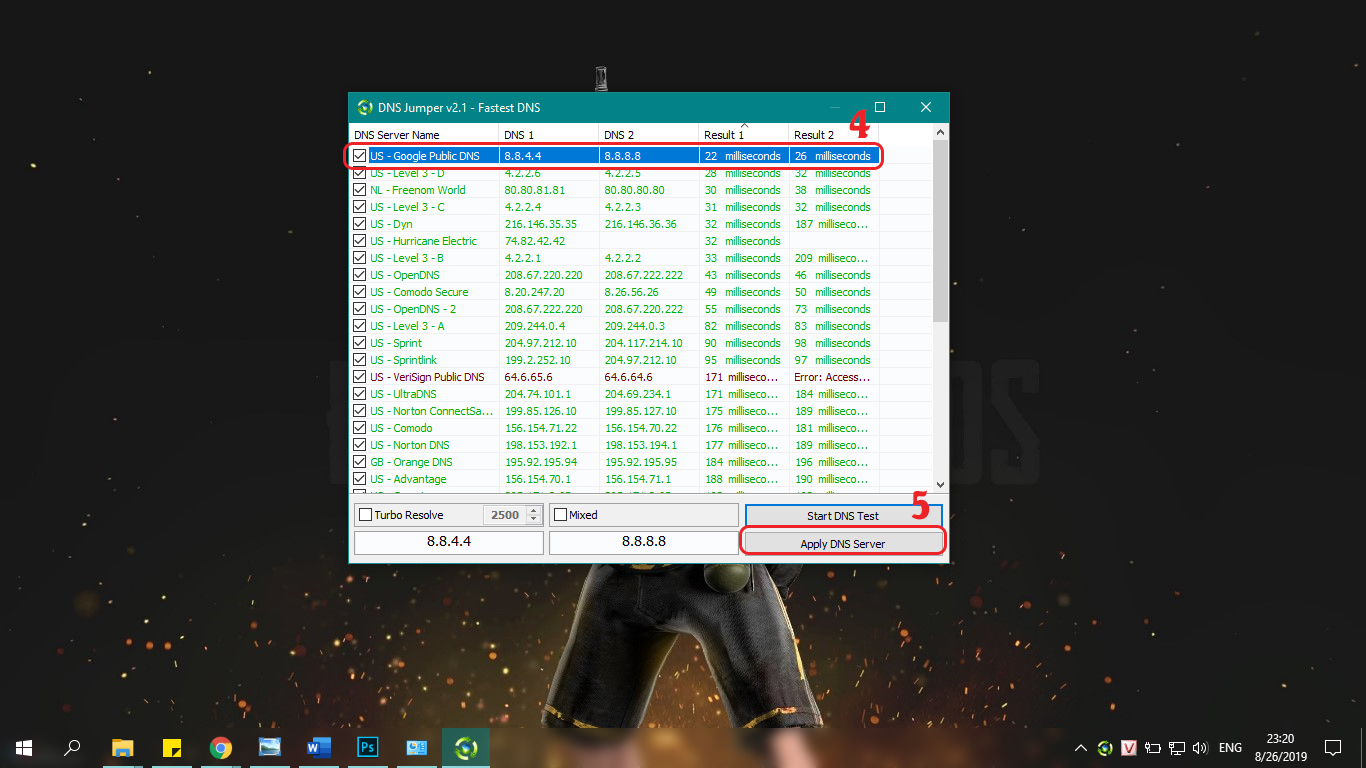The width and height of the screenshot is (1366, 768).
Task: Click the 2500 Turbo Resolve value field
Action: (x=504, y=515)
